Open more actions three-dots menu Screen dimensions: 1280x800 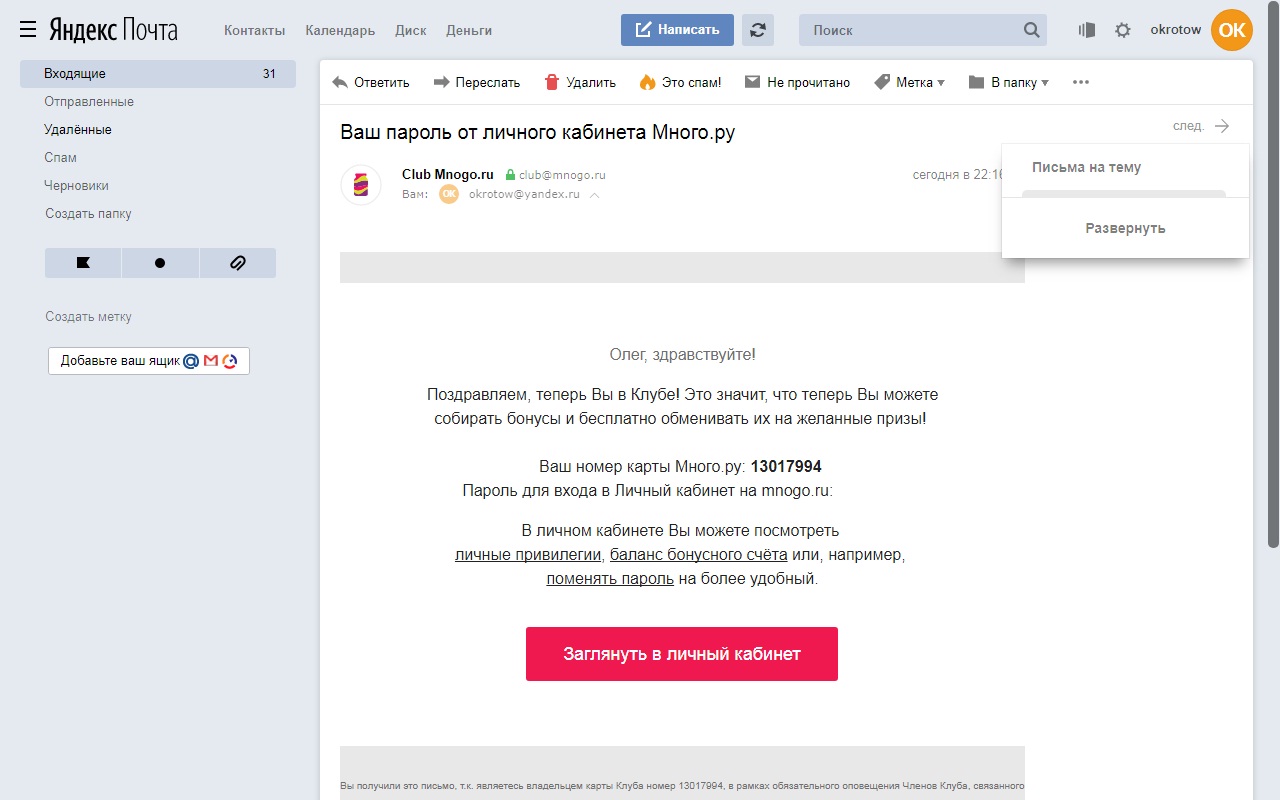coord(1081,83)
